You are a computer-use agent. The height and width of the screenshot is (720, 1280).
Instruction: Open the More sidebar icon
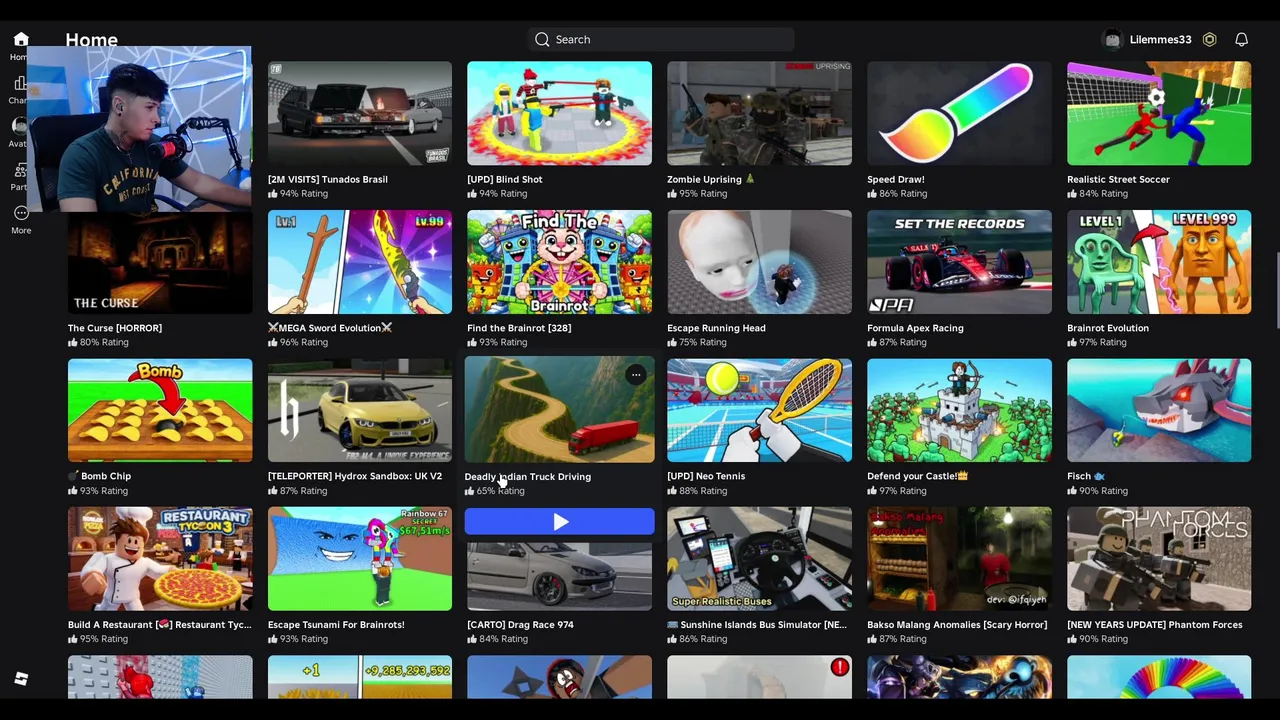click(x=21, y=213)
